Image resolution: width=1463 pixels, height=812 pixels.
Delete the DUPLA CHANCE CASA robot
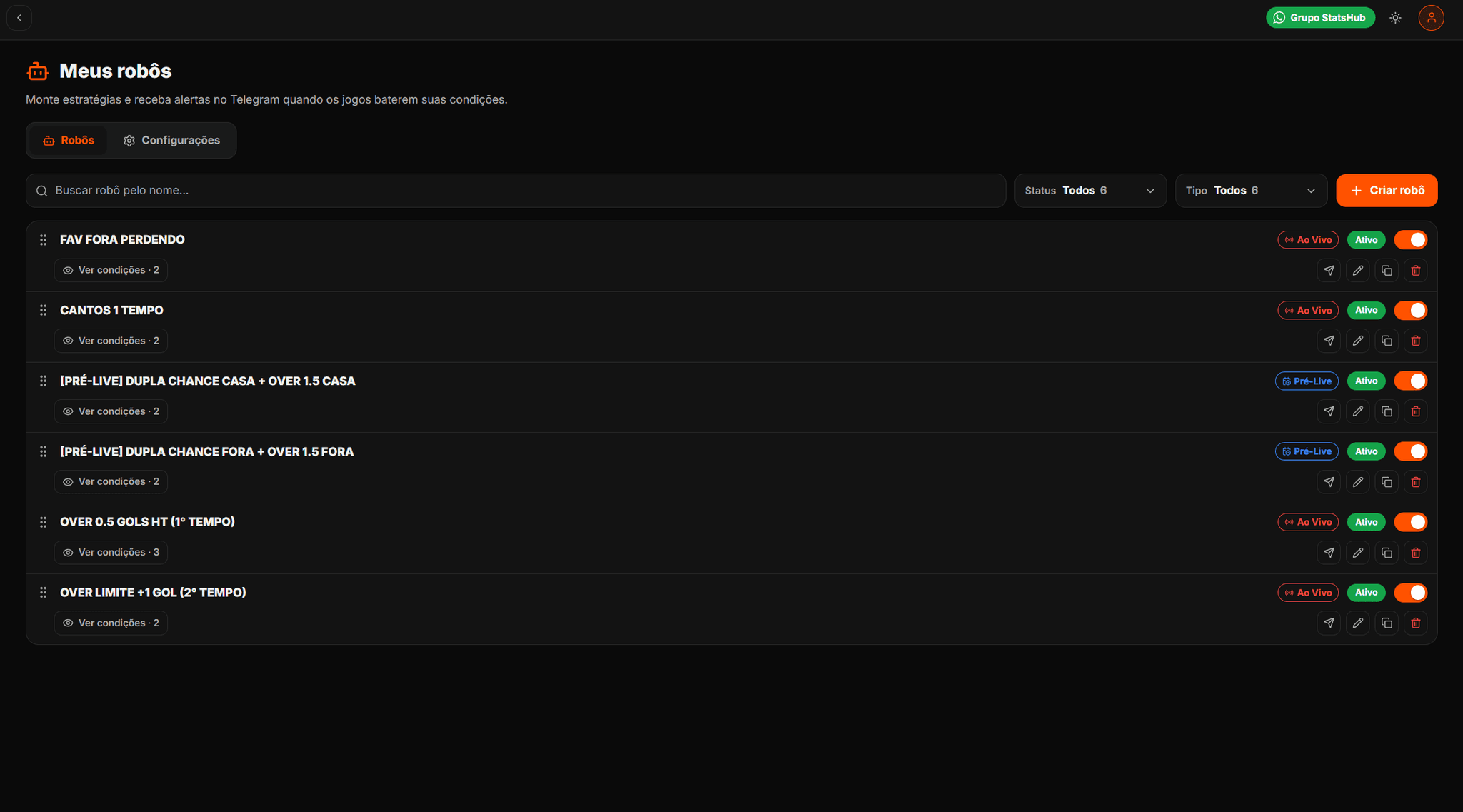click(1416, 411)
